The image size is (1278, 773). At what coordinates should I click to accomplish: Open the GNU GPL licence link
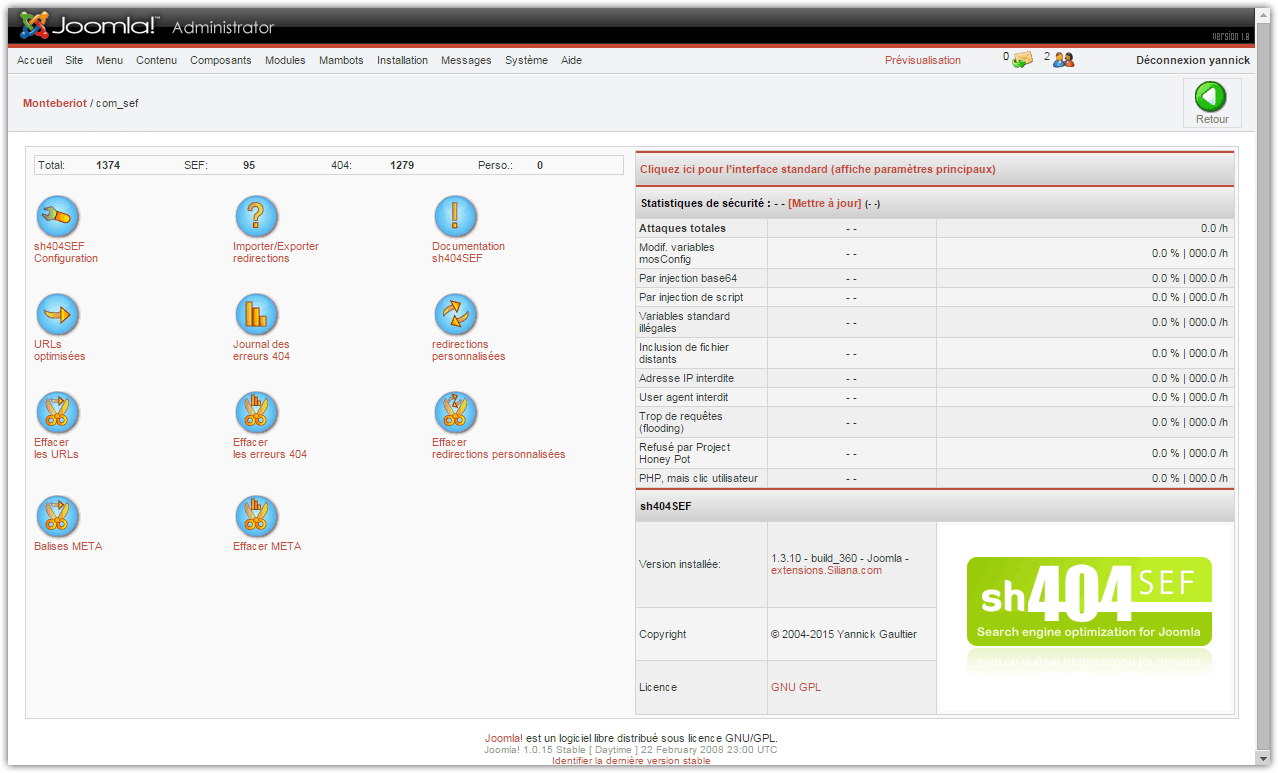click(x=796, y=687)
